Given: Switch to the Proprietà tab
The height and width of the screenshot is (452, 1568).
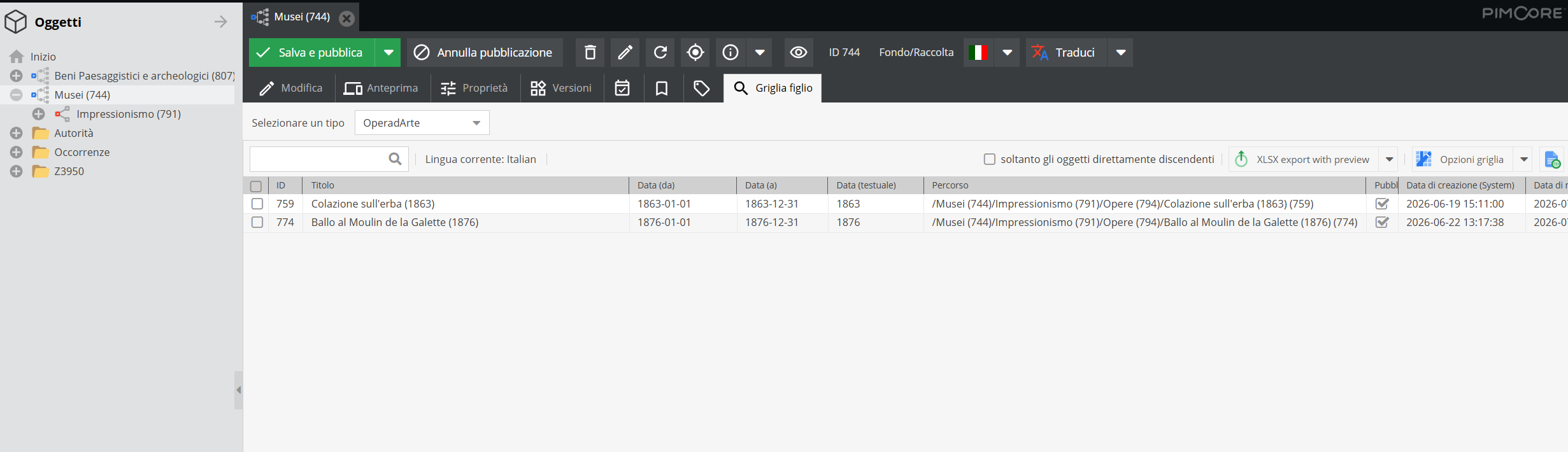Looking at the screenshot, I should [474, 88].
